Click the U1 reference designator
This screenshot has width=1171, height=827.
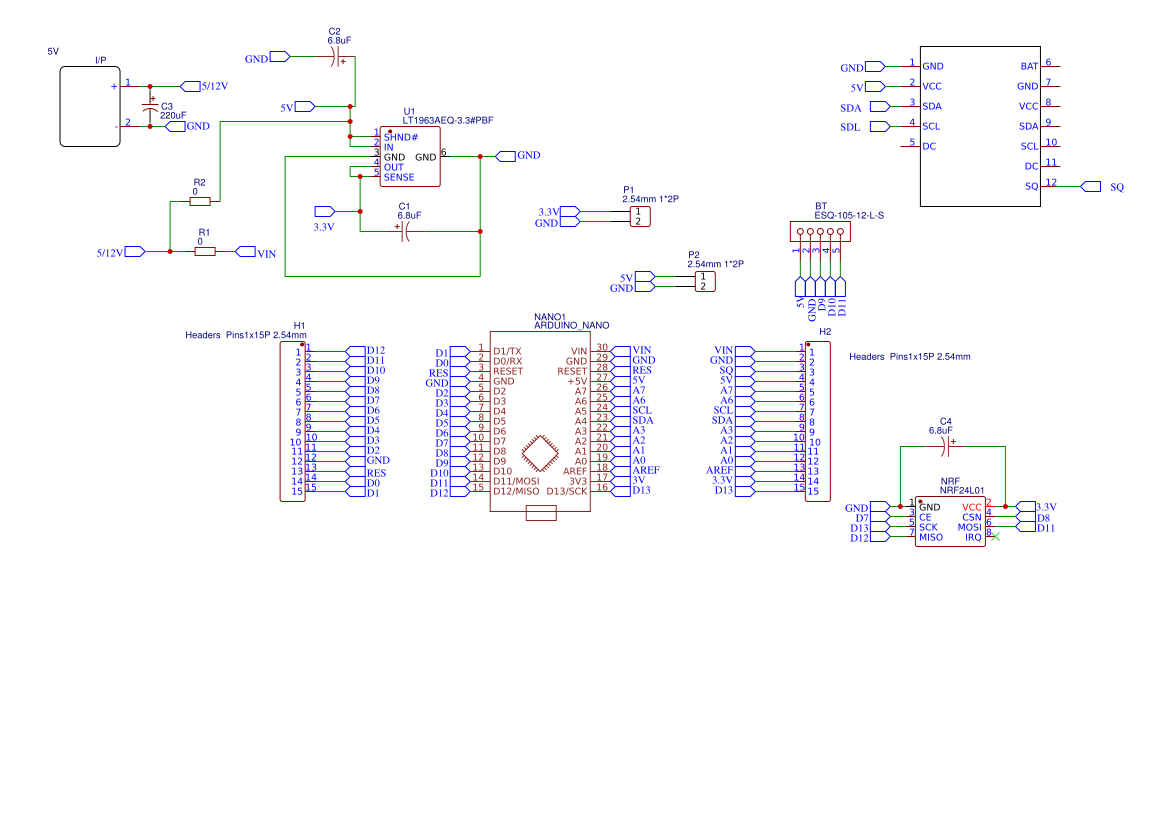point(409,111)
